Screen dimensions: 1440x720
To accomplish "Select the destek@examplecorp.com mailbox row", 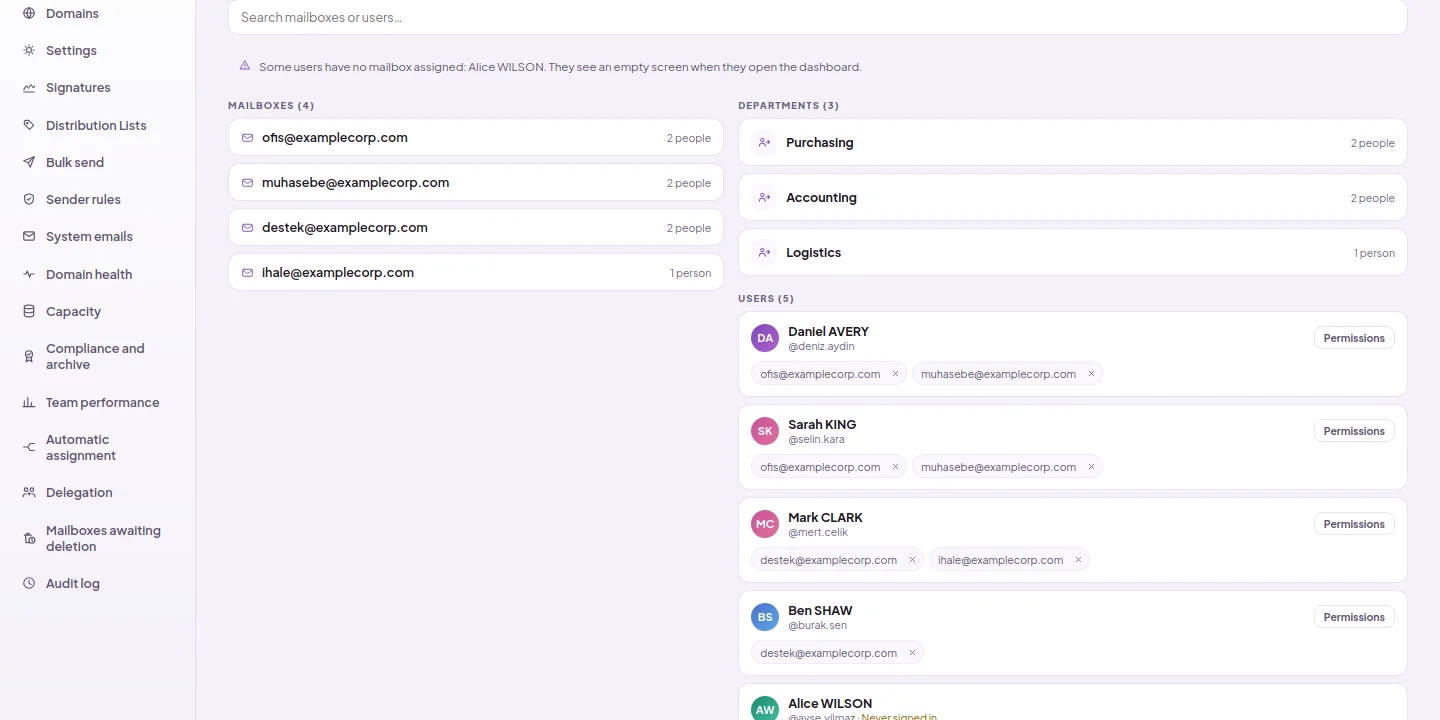I will pos(476,228).
